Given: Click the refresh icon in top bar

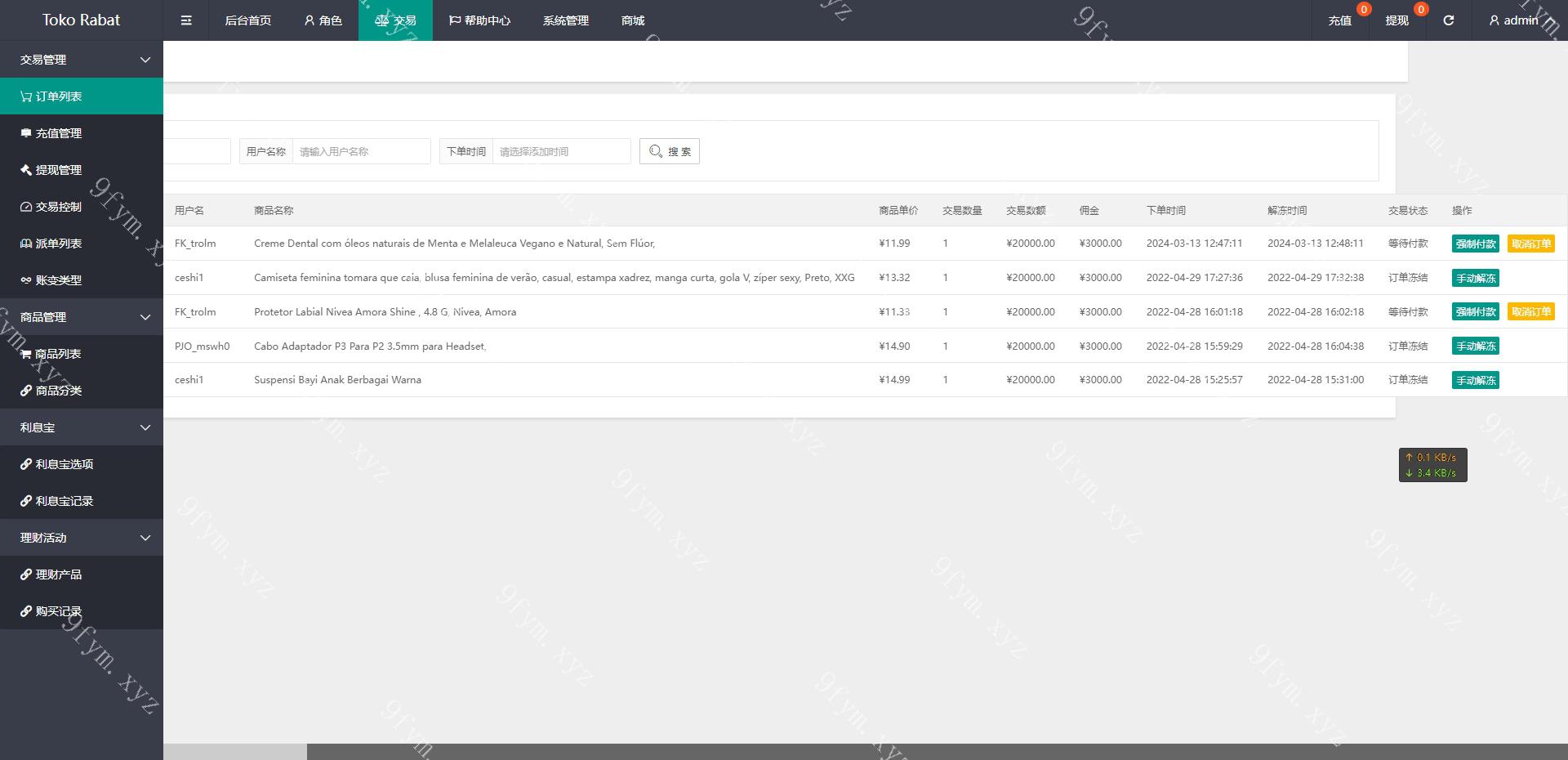Looking at the screenshot, I should 1449,20.
